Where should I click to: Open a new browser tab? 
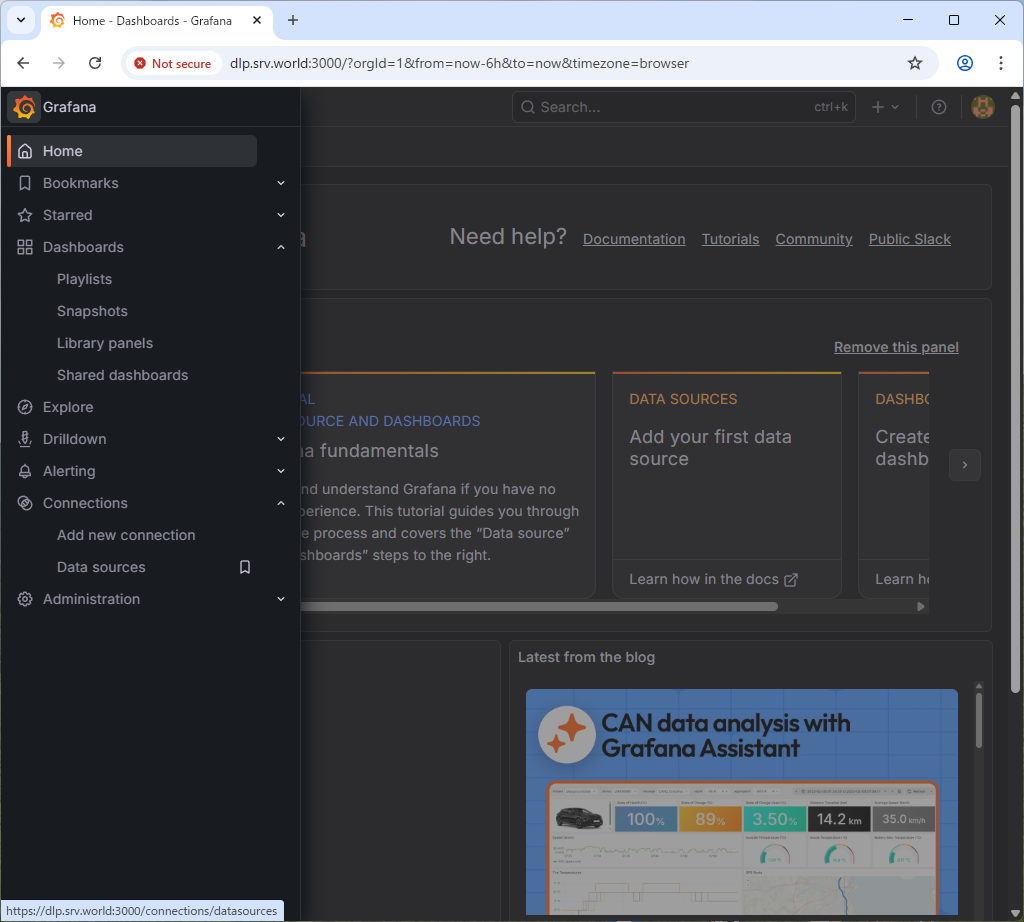293,20
